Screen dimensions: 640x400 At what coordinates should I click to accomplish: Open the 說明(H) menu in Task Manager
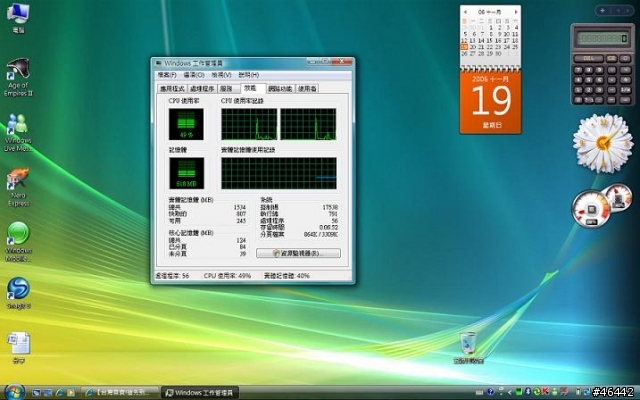pyautogui.click(x=249, y=75)
